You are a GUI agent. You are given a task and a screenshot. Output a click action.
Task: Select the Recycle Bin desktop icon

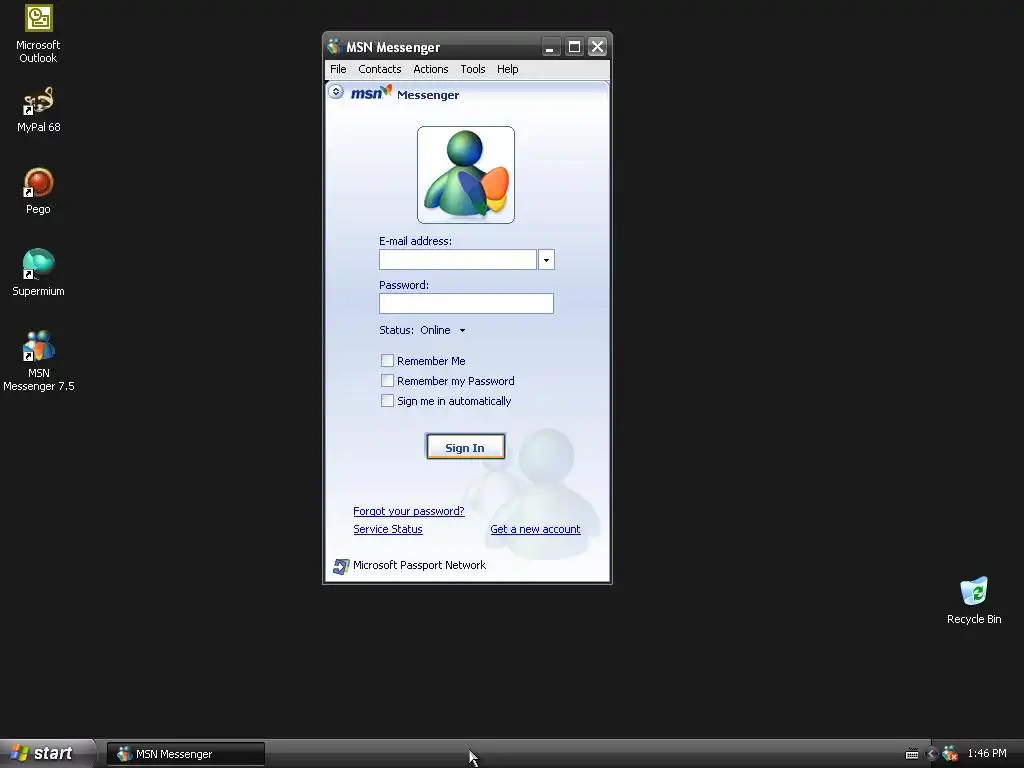pyautogui.click(x=974, y=601)
